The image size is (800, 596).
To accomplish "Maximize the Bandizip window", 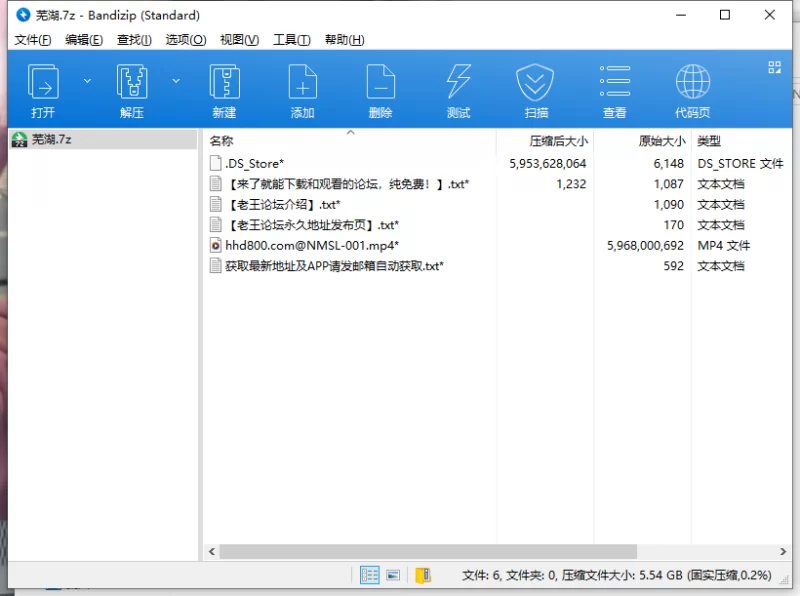I will pyautogui.click(x=724, y=15).
